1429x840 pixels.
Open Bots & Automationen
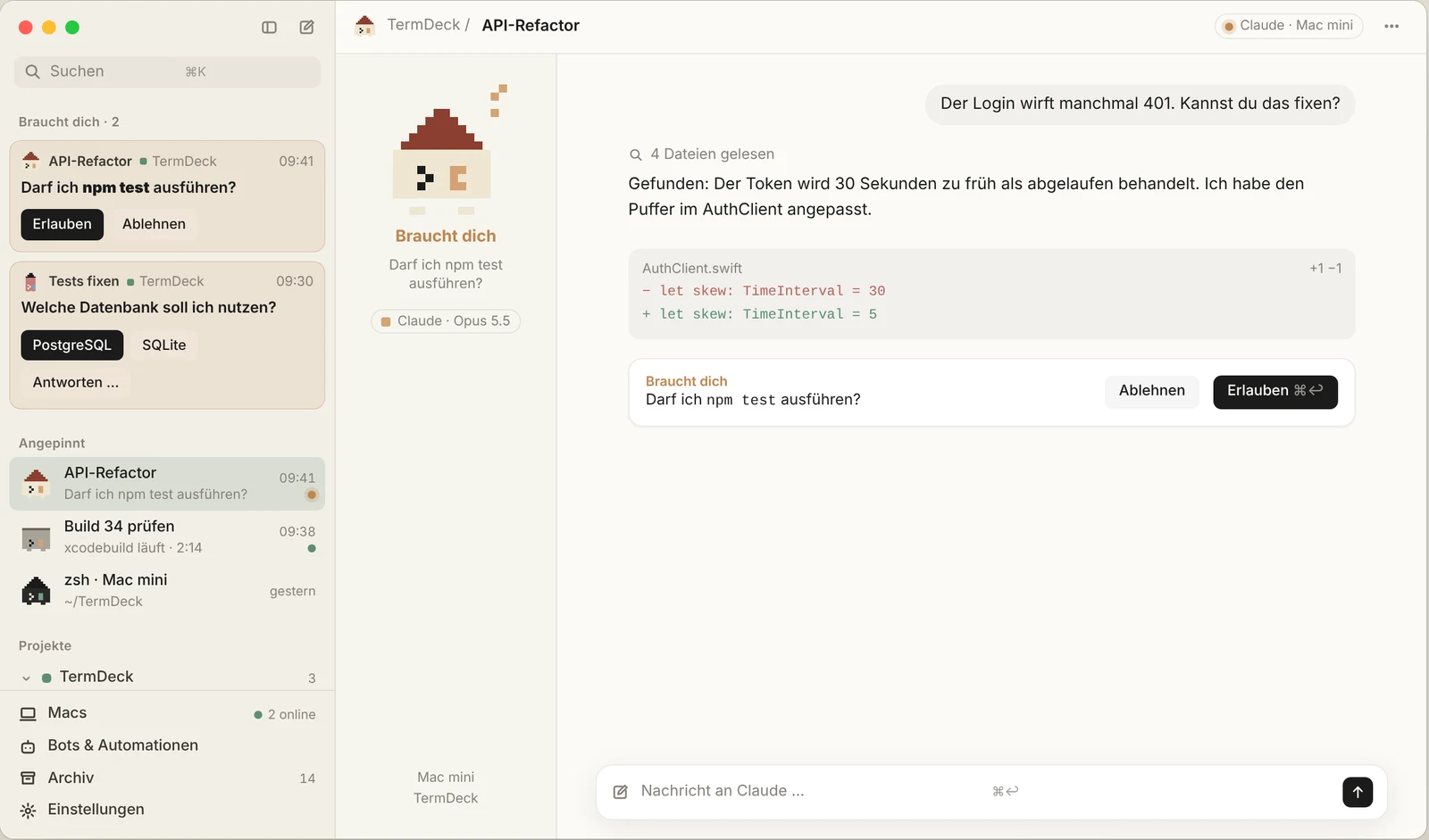[x=167, y=746]
